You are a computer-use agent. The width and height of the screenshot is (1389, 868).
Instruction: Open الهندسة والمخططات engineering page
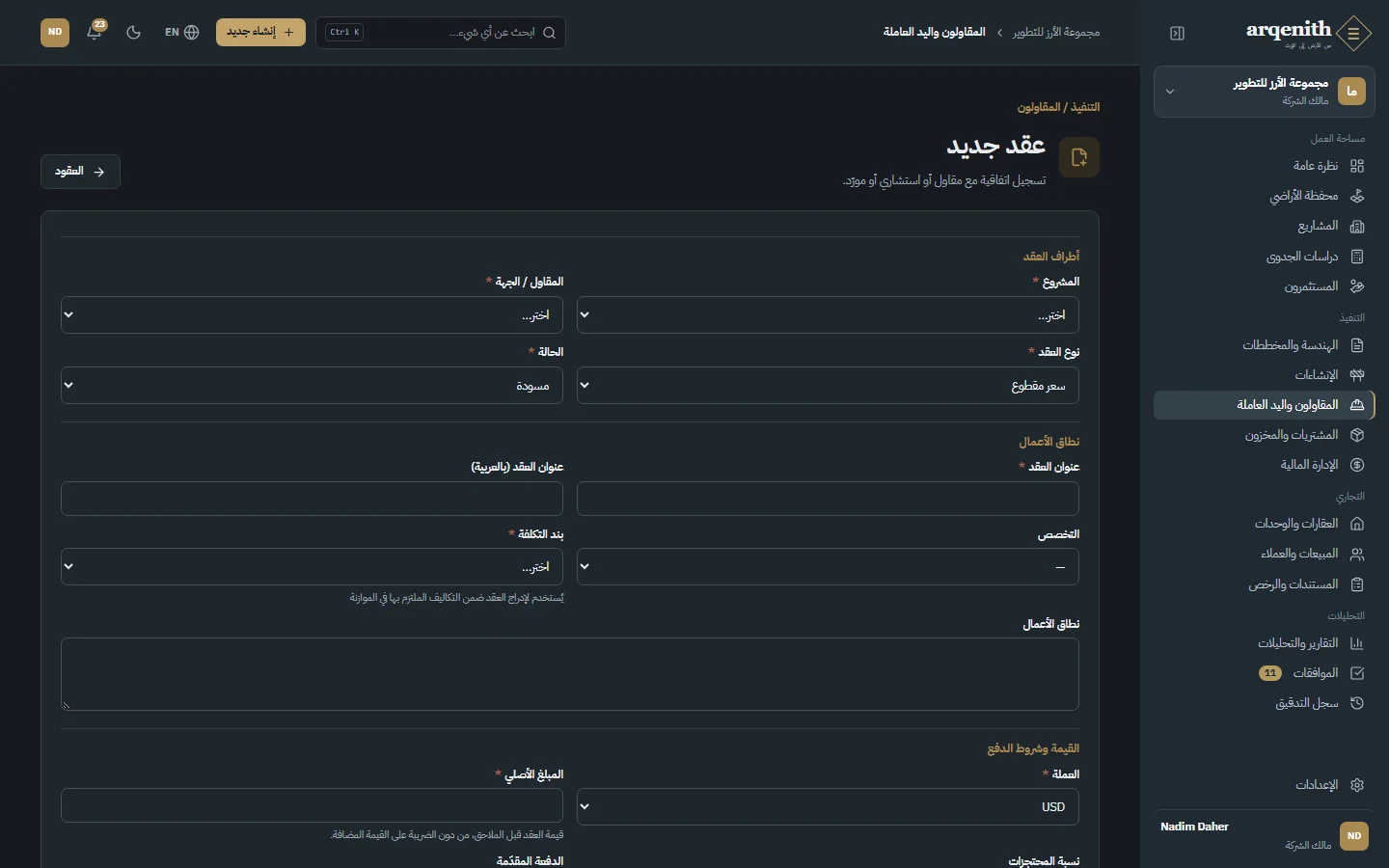pyautogui.click(x=1264, y=345)
